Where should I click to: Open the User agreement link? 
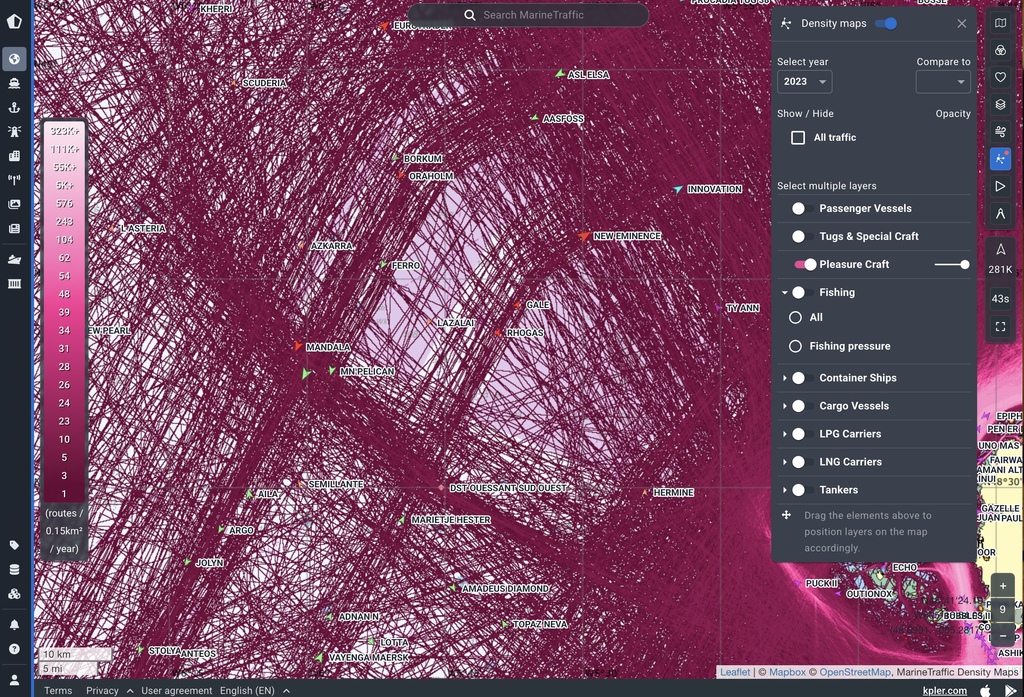(x=176, y=690)
